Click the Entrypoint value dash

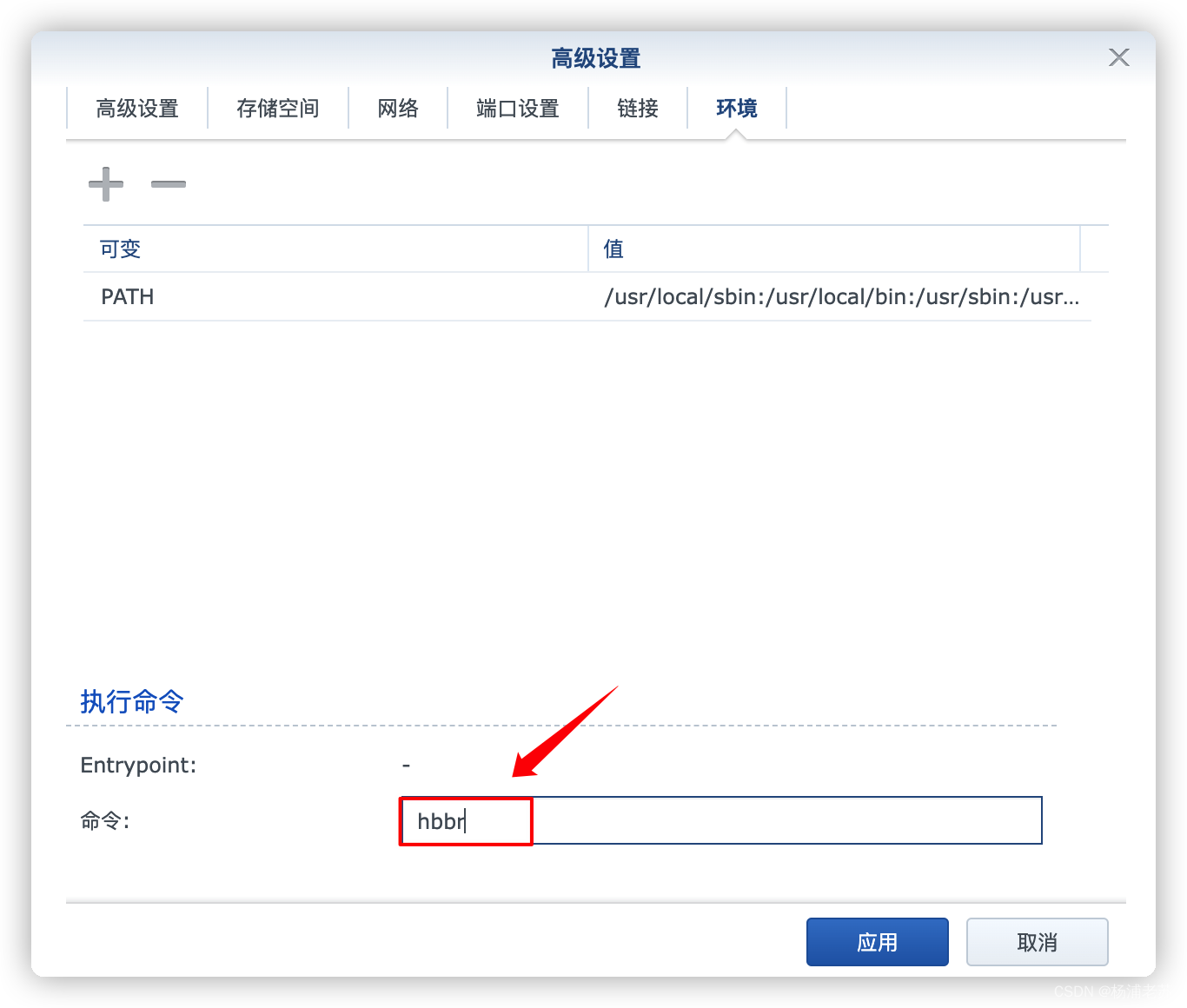pyautogui.click(x=406, y=765)
